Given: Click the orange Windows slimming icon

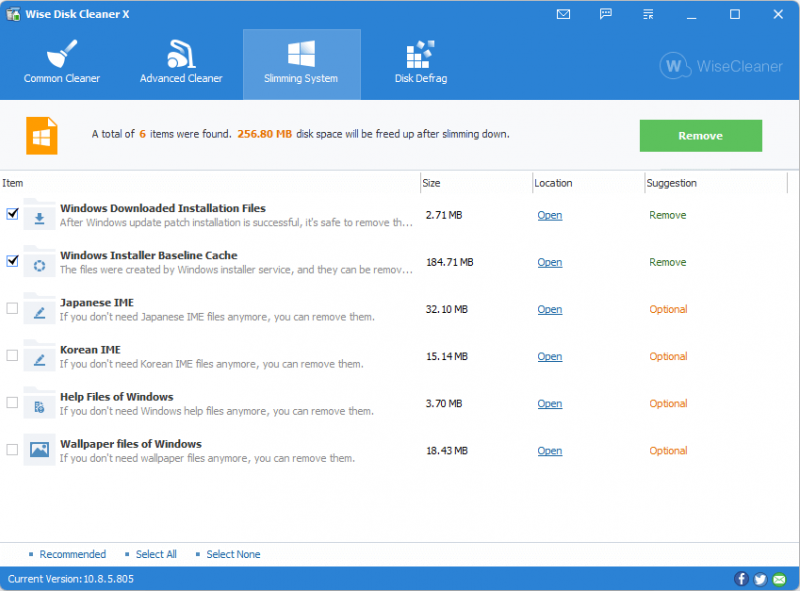Looking at the screenshot, I should (x=42, y=136).
